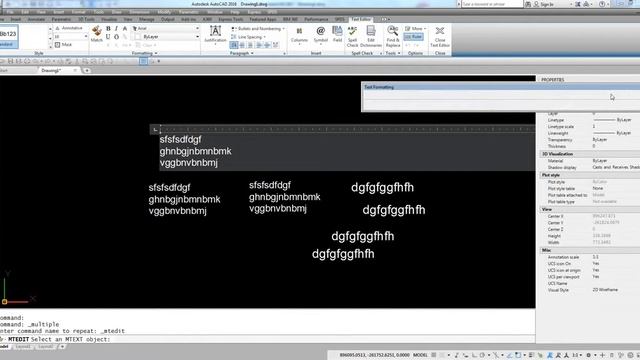Open the Help question mark icon
The width and height of the screenshot is (640, 360).
click(602, 4)
